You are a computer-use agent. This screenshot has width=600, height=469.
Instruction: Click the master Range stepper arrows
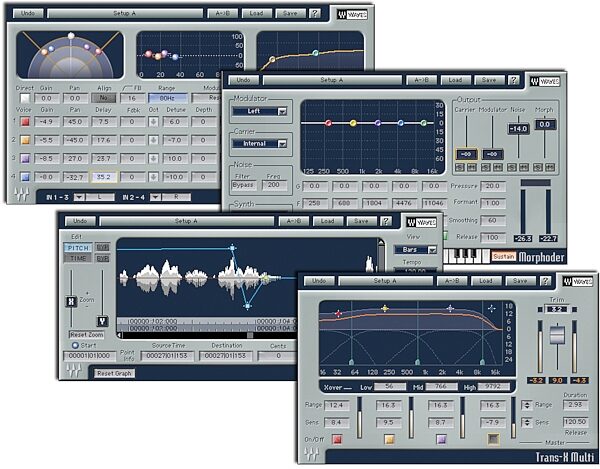click(x=527, y=405)
